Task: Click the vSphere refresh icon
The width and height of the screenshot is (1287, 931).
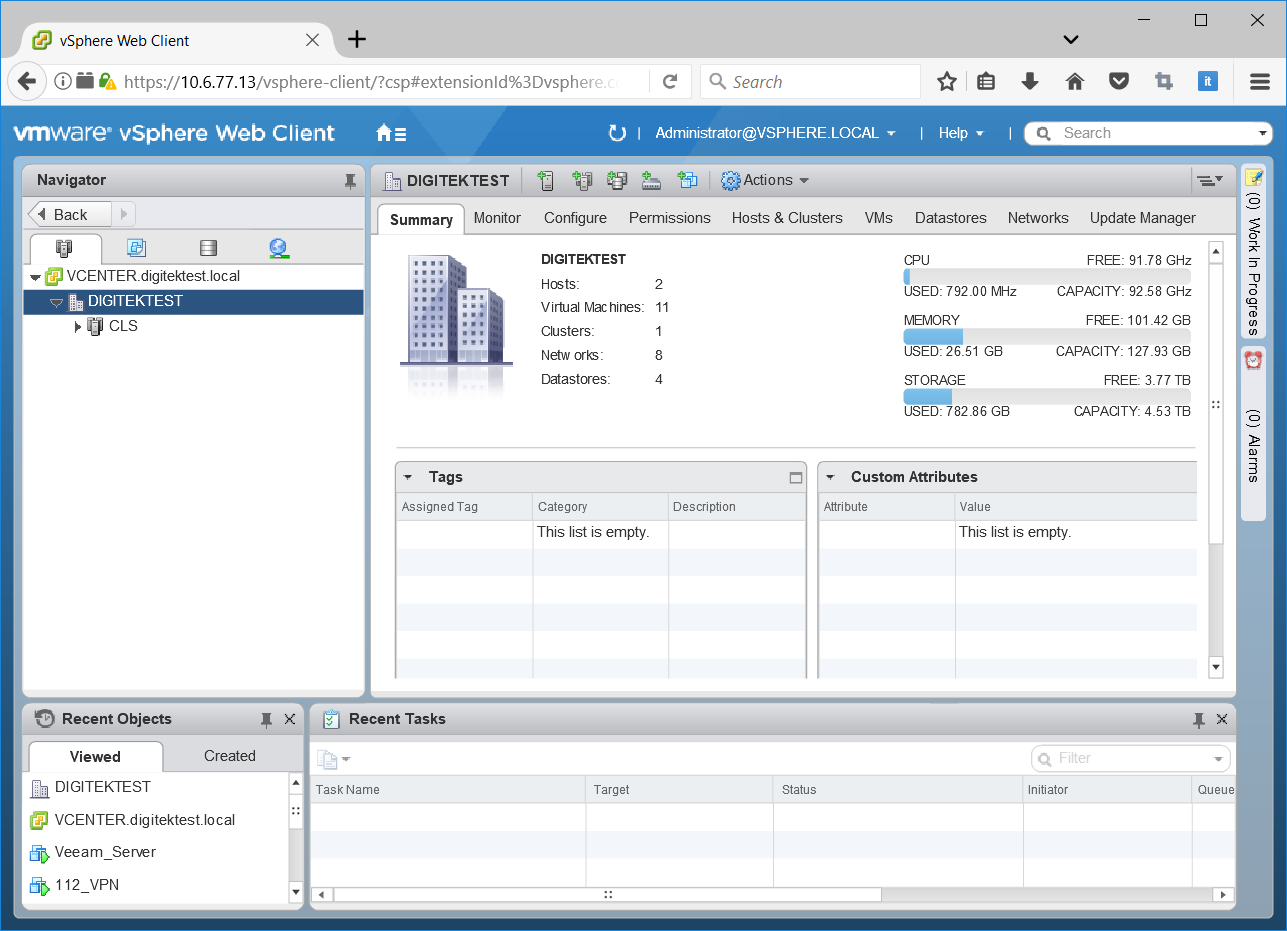Action: tap(617, 133)
